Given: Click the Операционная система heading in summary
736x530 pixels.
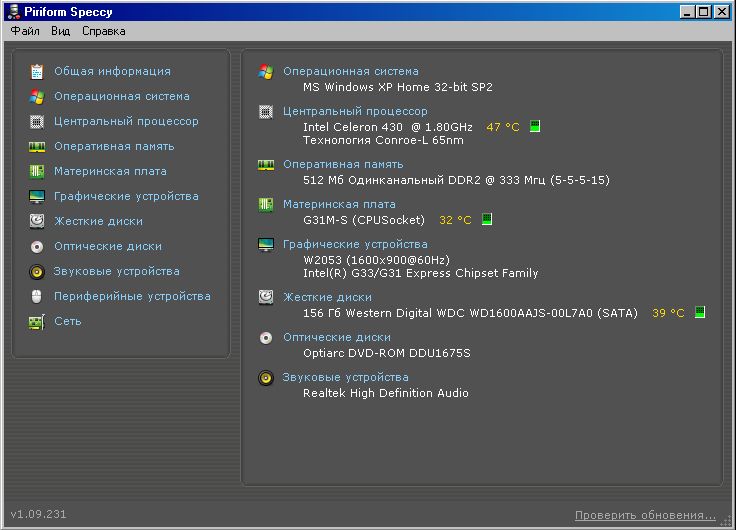Looking at the screenshot, I should (351, 71).
